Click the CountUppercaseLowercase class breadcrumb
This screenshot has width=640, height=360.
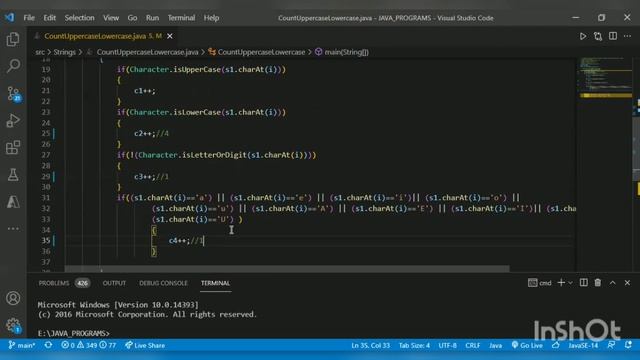(261, 52)
